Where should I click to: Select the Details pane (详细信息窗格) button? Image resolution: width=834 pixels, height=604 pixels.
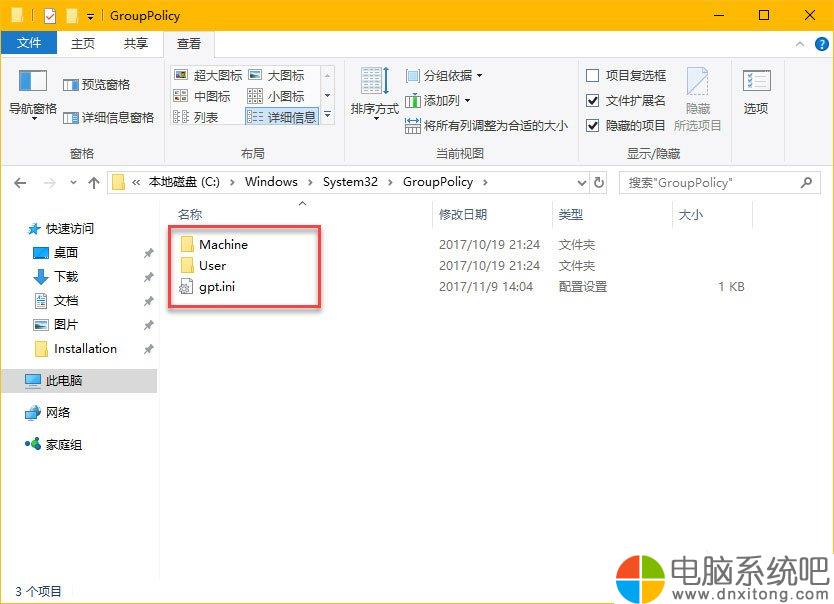click(108, 117)
